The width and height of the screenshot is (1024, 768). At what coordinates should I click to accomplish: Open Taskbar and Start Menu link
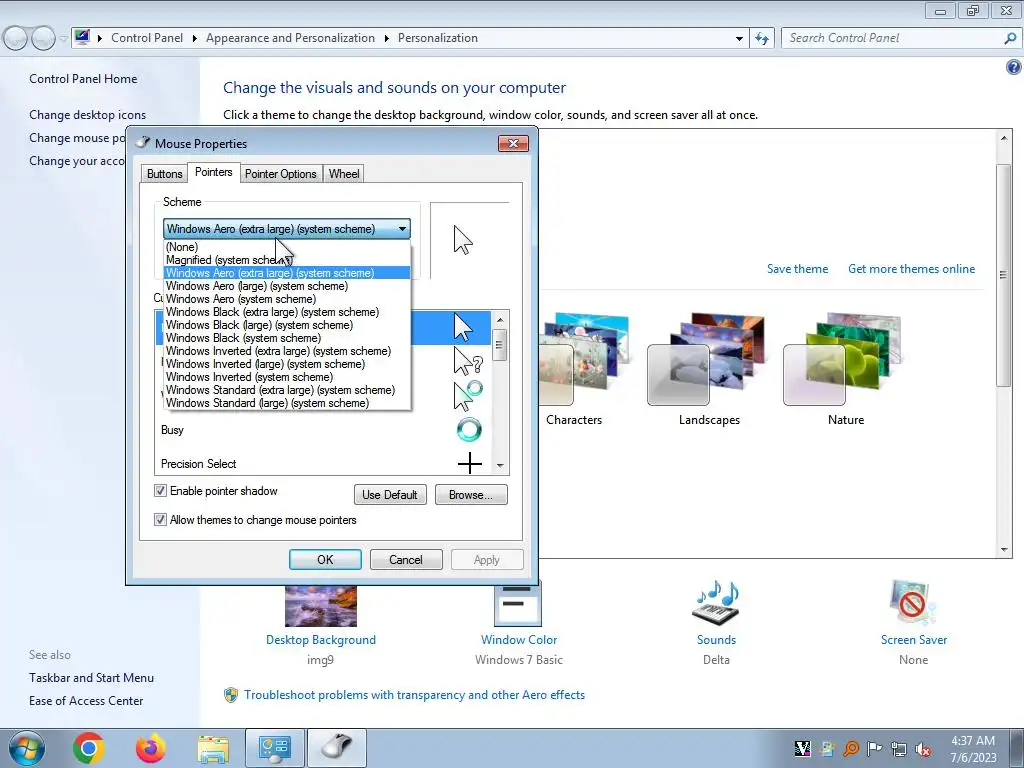click(91, 678)
